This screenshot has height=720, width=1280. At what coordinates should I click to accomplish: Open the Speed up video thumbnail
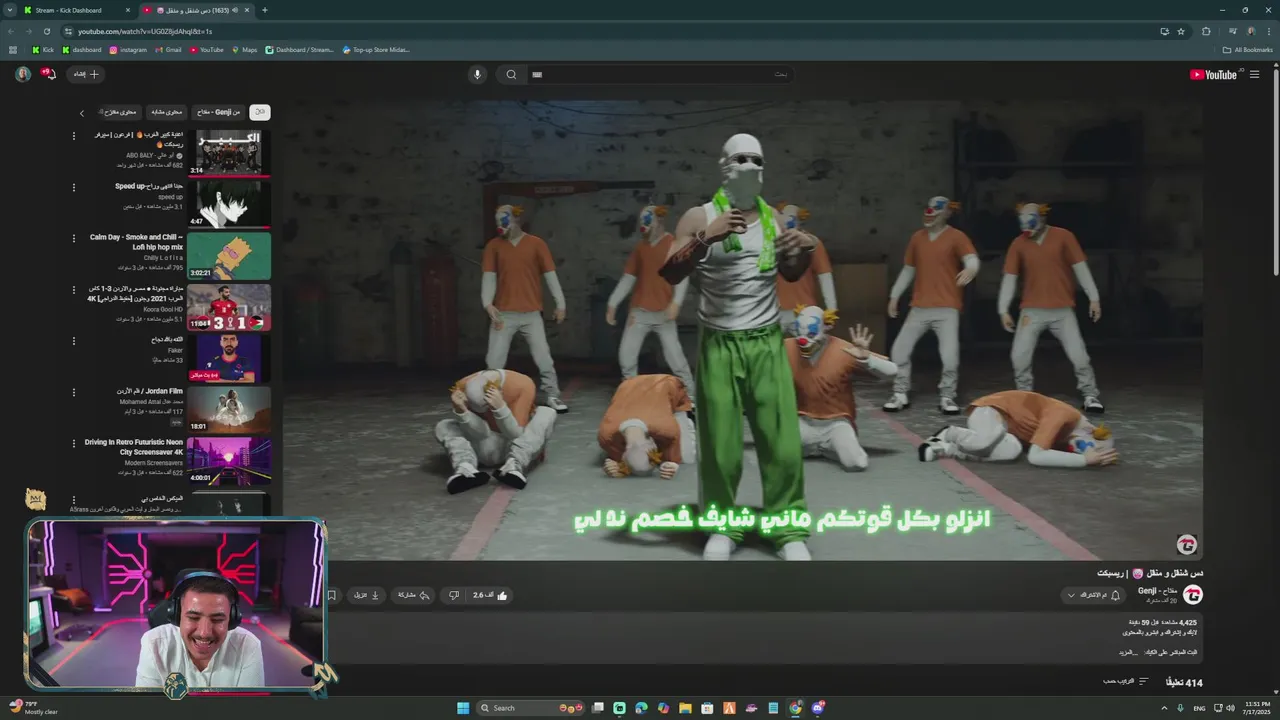pyautogui.click(x=229, y=204)
